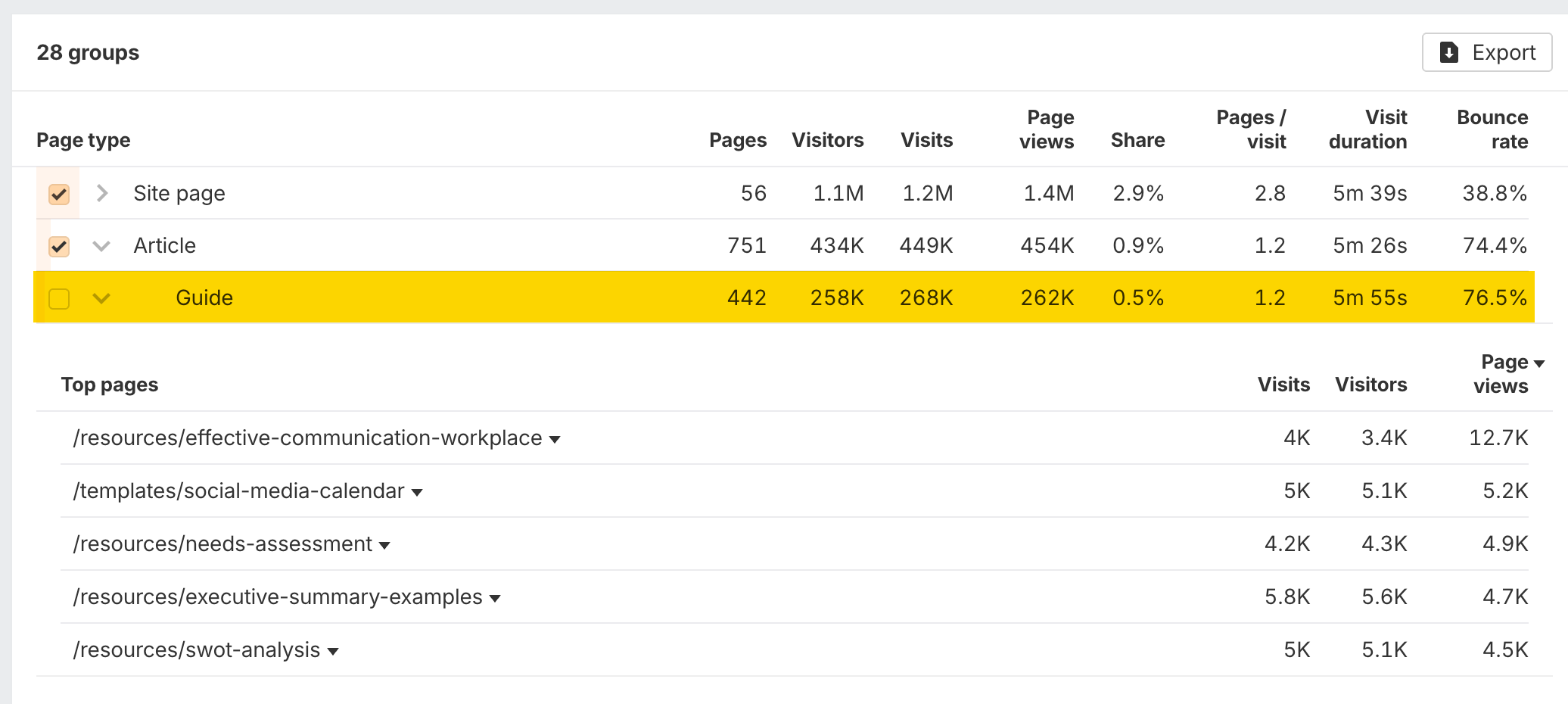Uncheck the Article row checkbox
The width and height of the screenshot is (1568, 704).
pos(59,246)
